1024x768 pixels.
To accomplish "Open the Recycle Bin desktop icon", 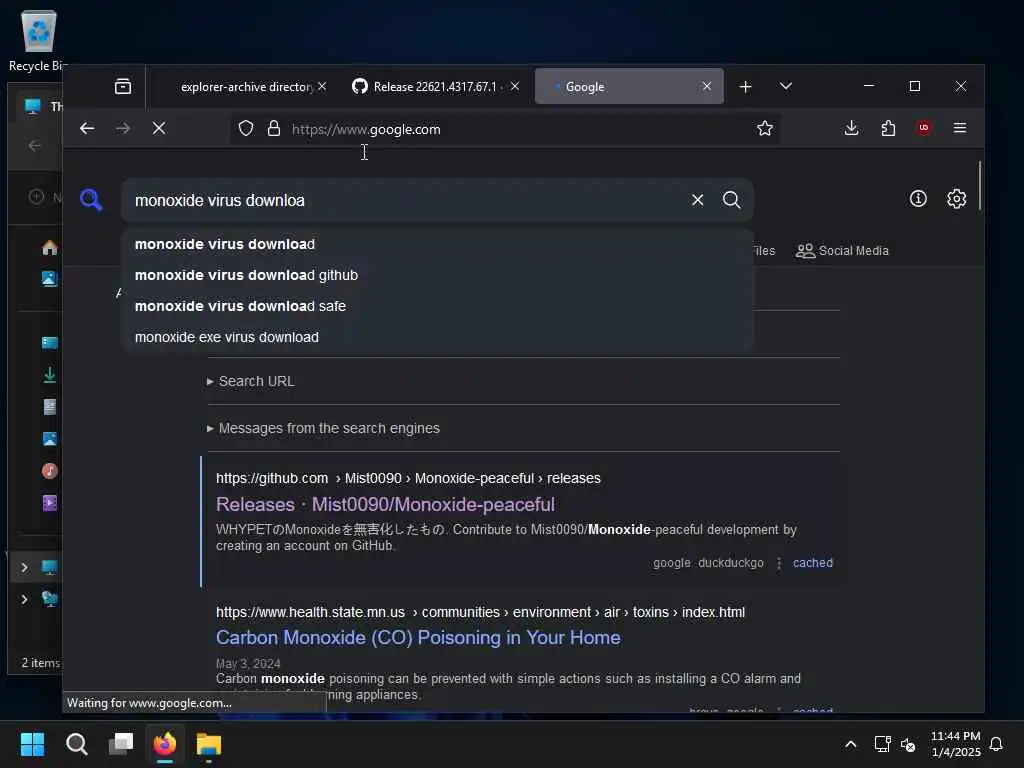I will click(x=39, y=40).
